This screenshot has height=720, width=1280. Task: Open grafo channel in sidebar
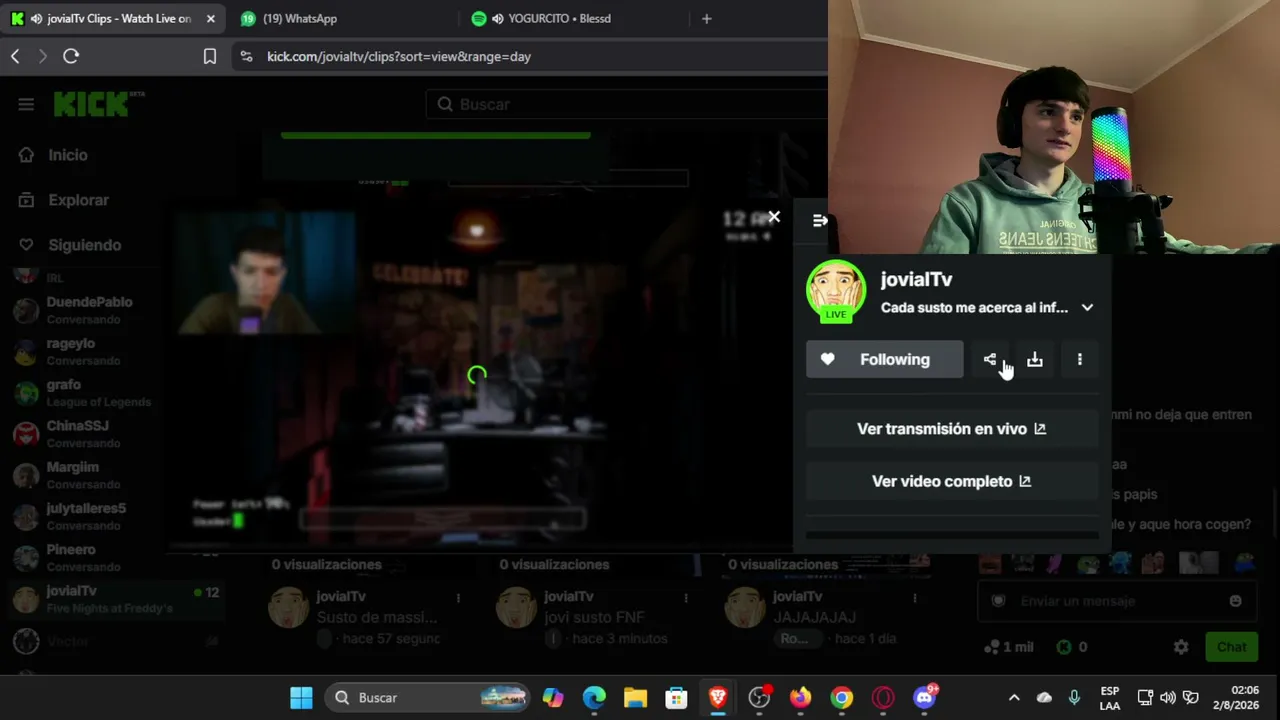click(115, 392)
